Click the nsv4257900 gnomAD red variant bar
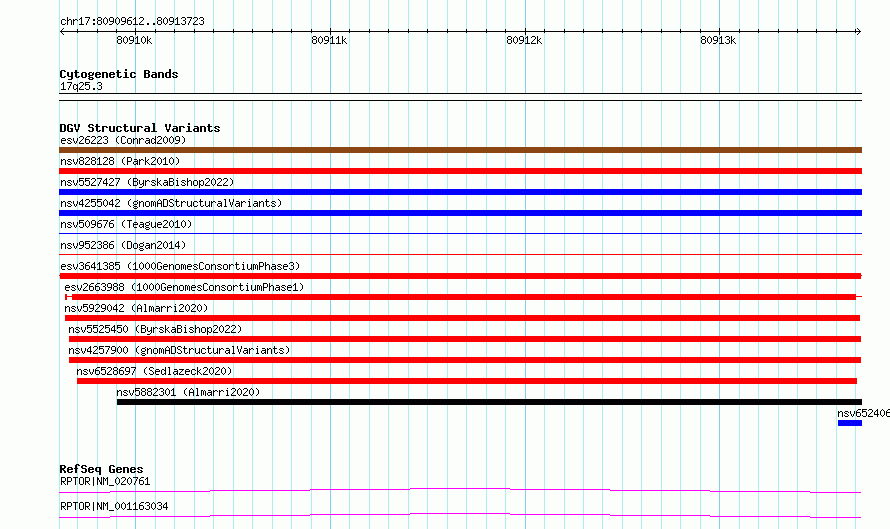 [465, 360]
